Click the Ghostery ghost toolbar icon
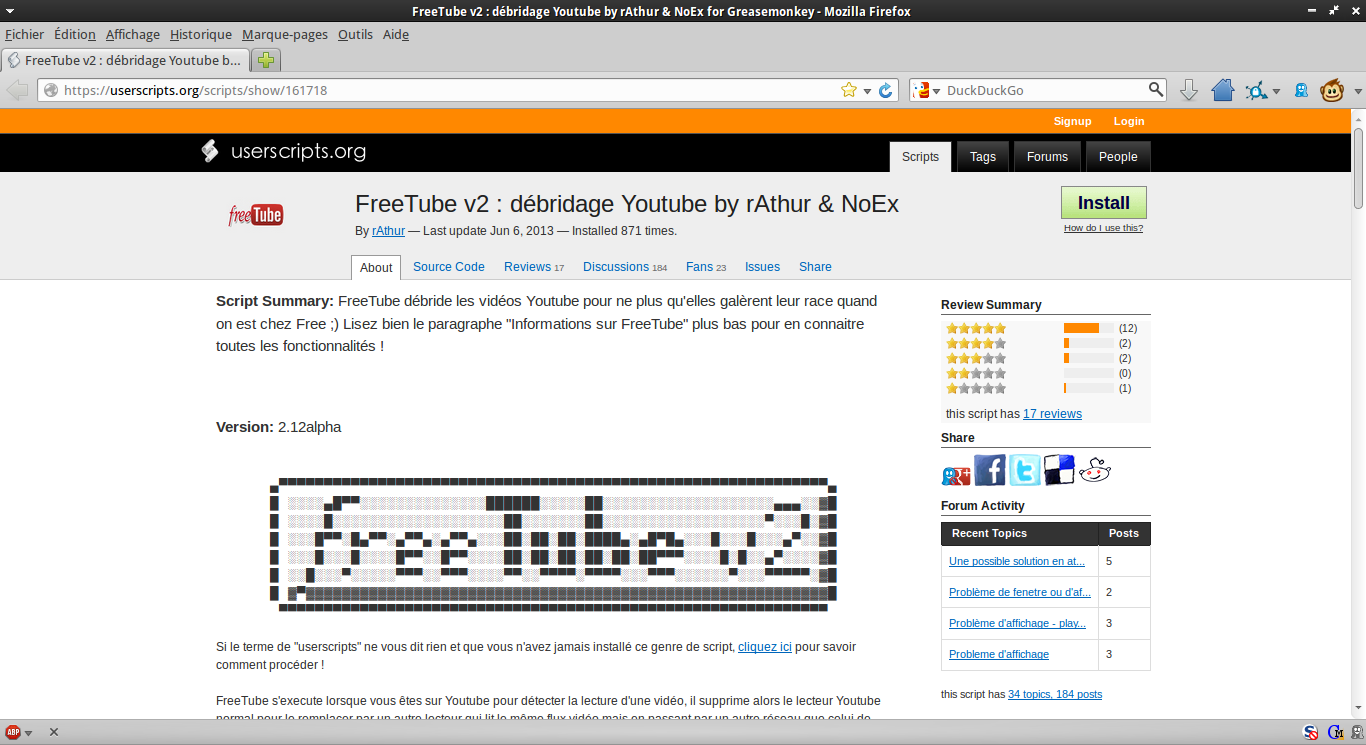This screenshot has width=1366, height=745. [x=1301, y=90]
